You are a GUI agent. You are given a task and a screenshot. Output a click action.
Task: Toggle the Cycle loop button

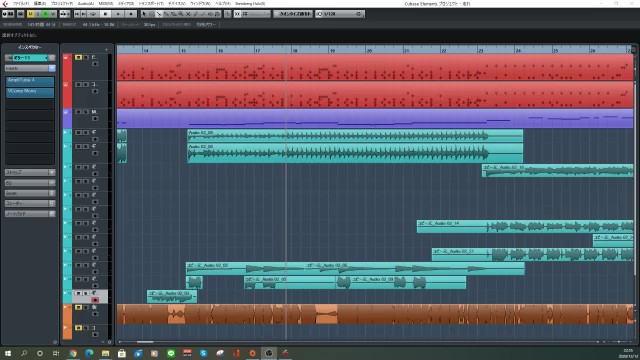(x=93, y=14)
